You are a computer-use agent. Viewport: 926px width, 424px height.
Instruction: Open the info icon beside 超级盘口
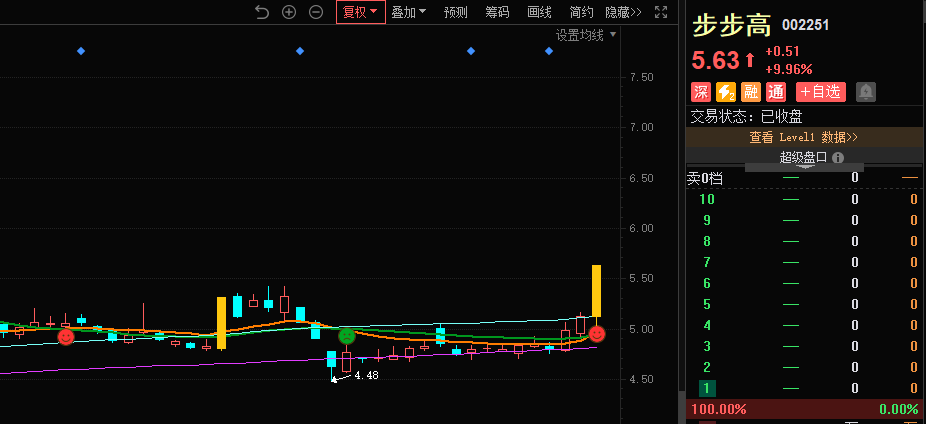[838, 157]
